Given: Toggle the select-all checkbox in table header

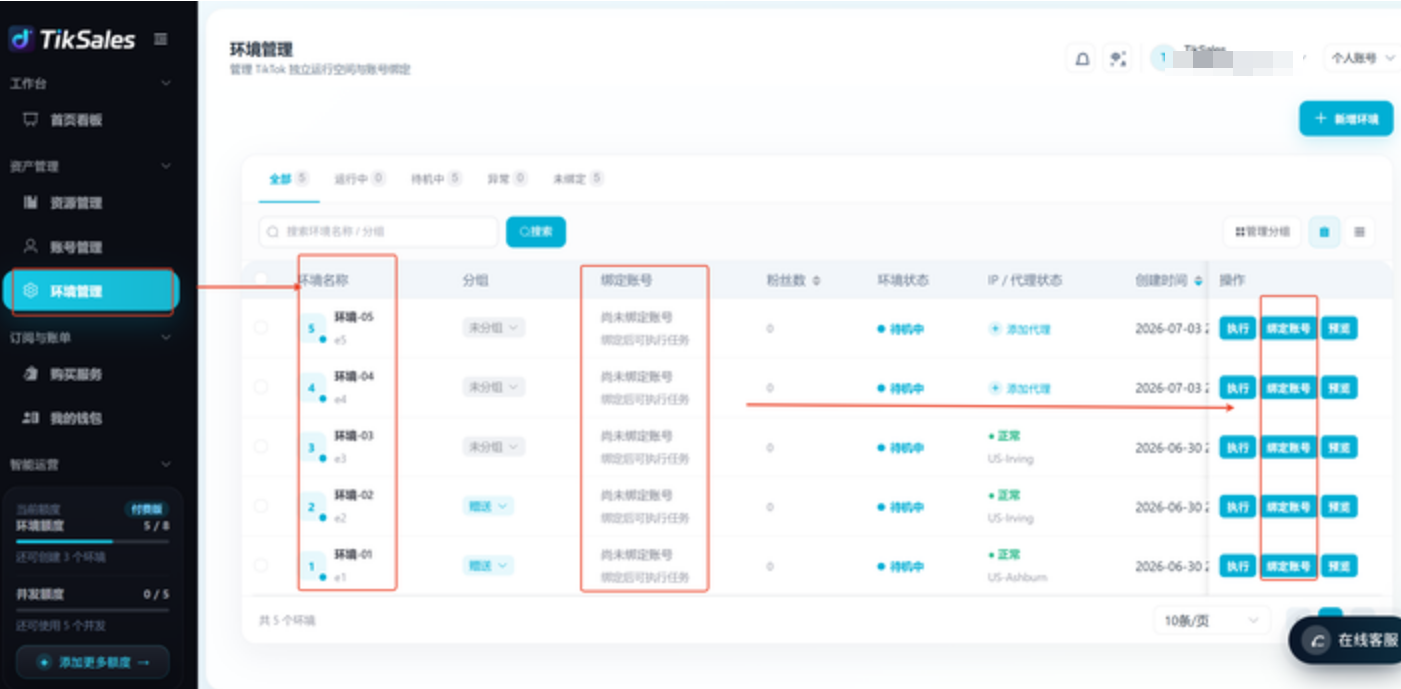Looking at the screenshot, I should pyautogui.click(x=261, y=280).
